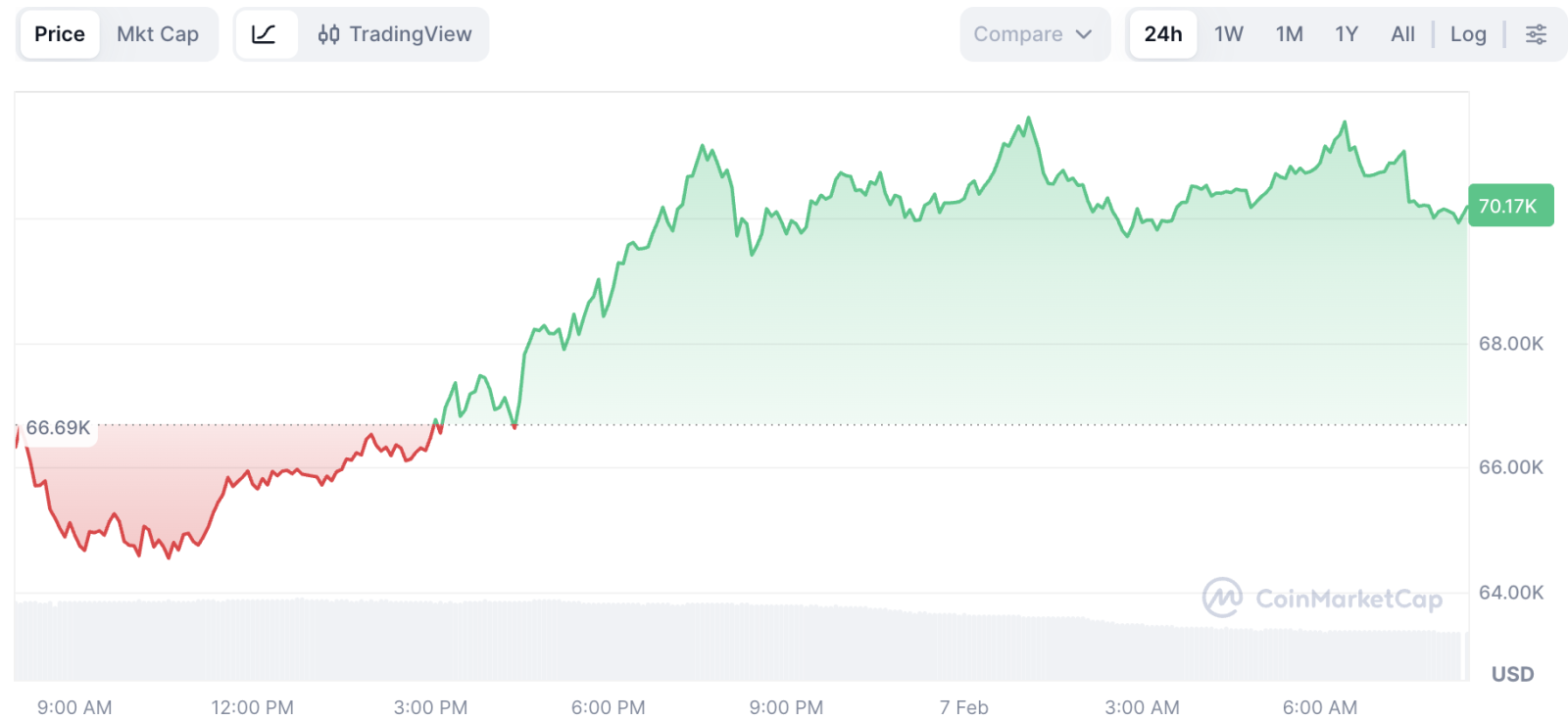Switch chart to Mkt Cap view

(158, 34)
